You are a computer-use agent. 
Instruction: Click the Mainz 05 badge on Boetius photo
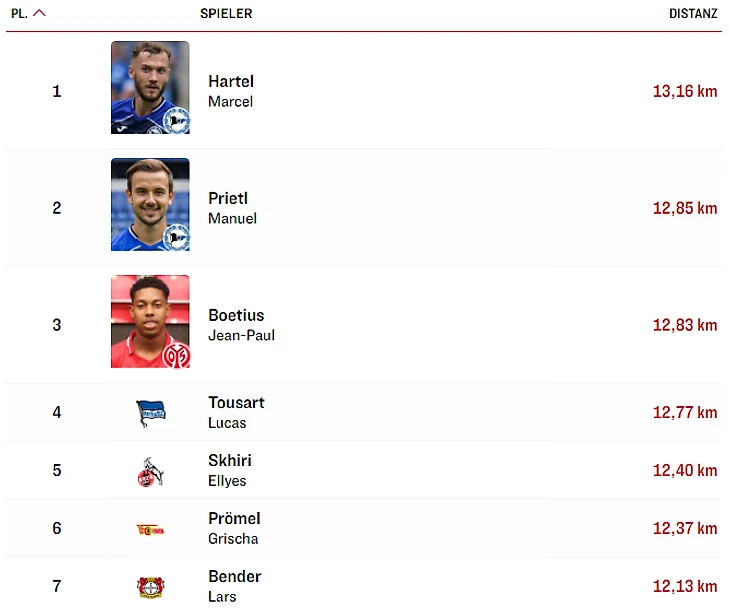pos(176,356)
